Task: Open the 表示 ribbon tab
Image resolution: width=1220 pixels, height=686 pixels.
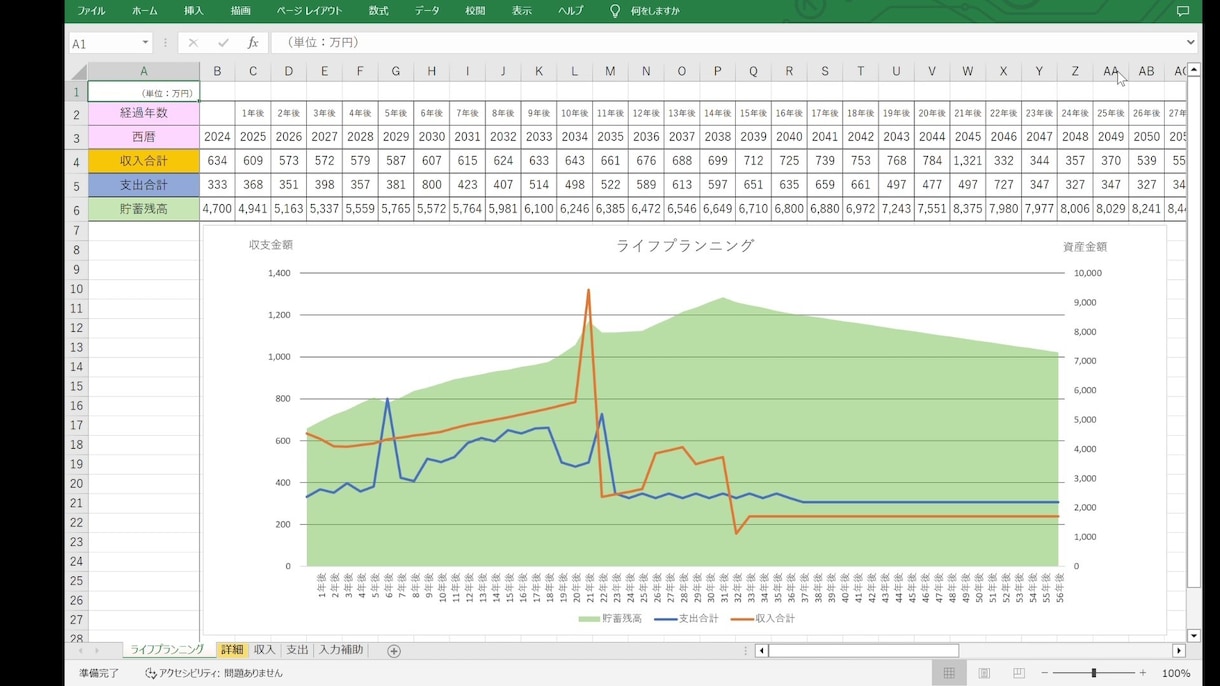Action: click(522, 11)
